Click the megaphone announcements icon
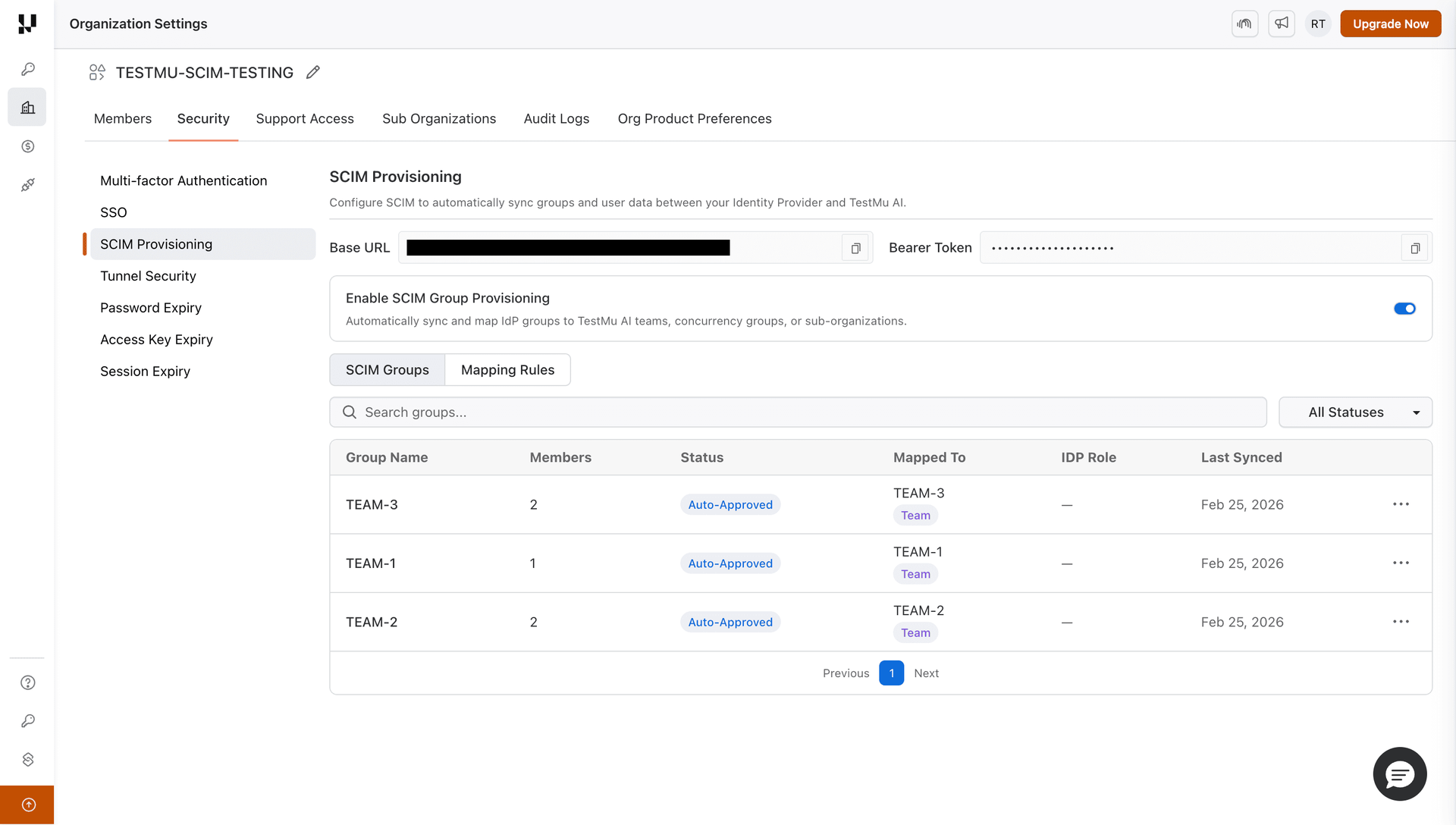Viewport: 1456px width, 825px height. 1282,24
